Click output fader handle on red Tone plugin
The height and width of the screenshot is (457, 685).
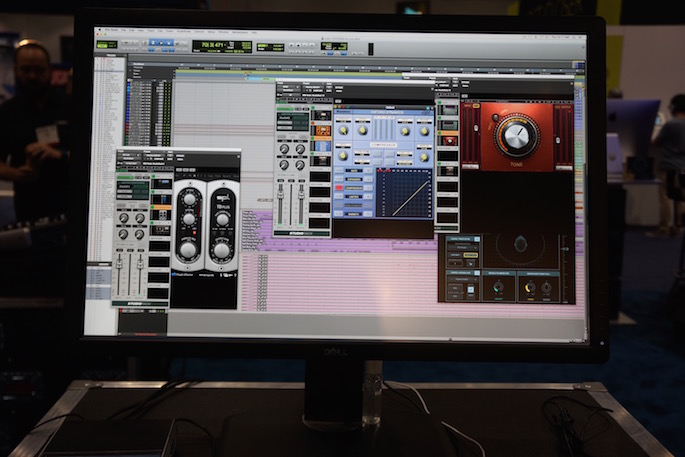pyautogui.click(x=558, y=141)
